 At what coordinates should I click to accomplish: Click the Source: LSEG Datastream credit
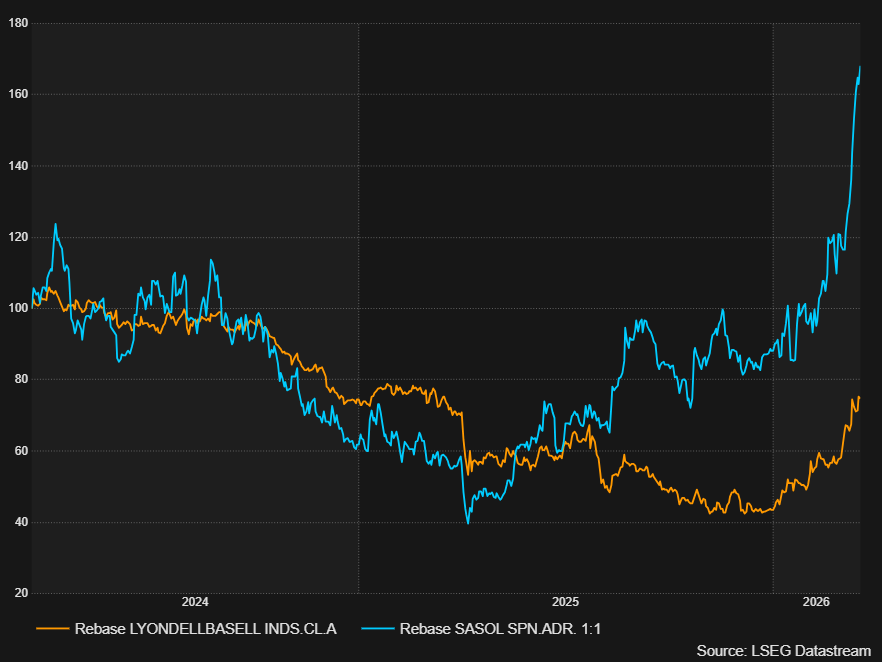[784, 651]
